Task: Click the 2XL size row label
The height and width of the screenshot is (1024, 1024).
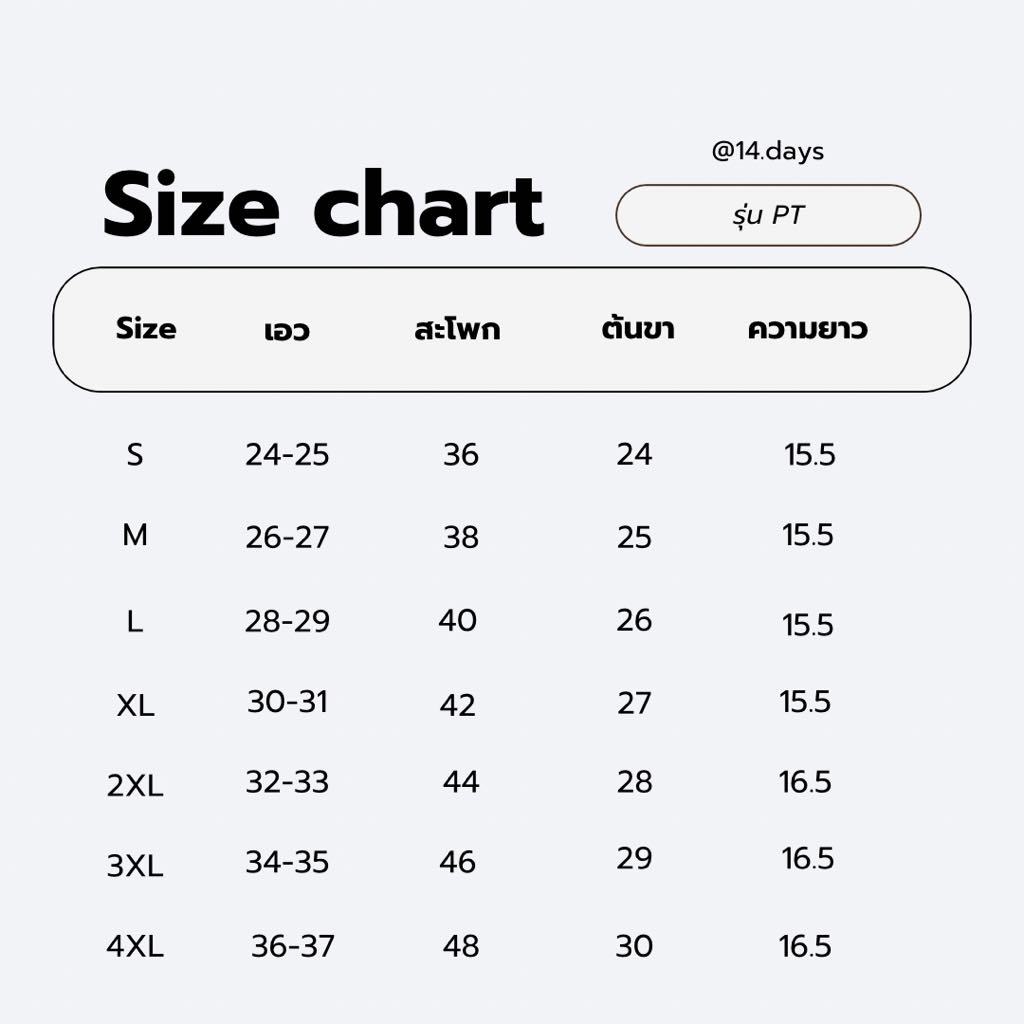Action: (135, 786)
